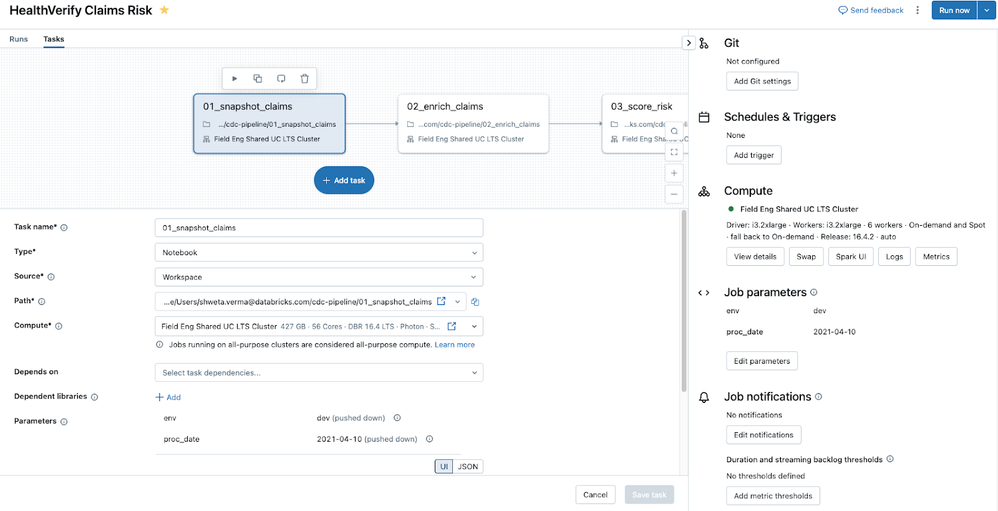Open the Depends on task dependencies dropdown

click(319, 372)
